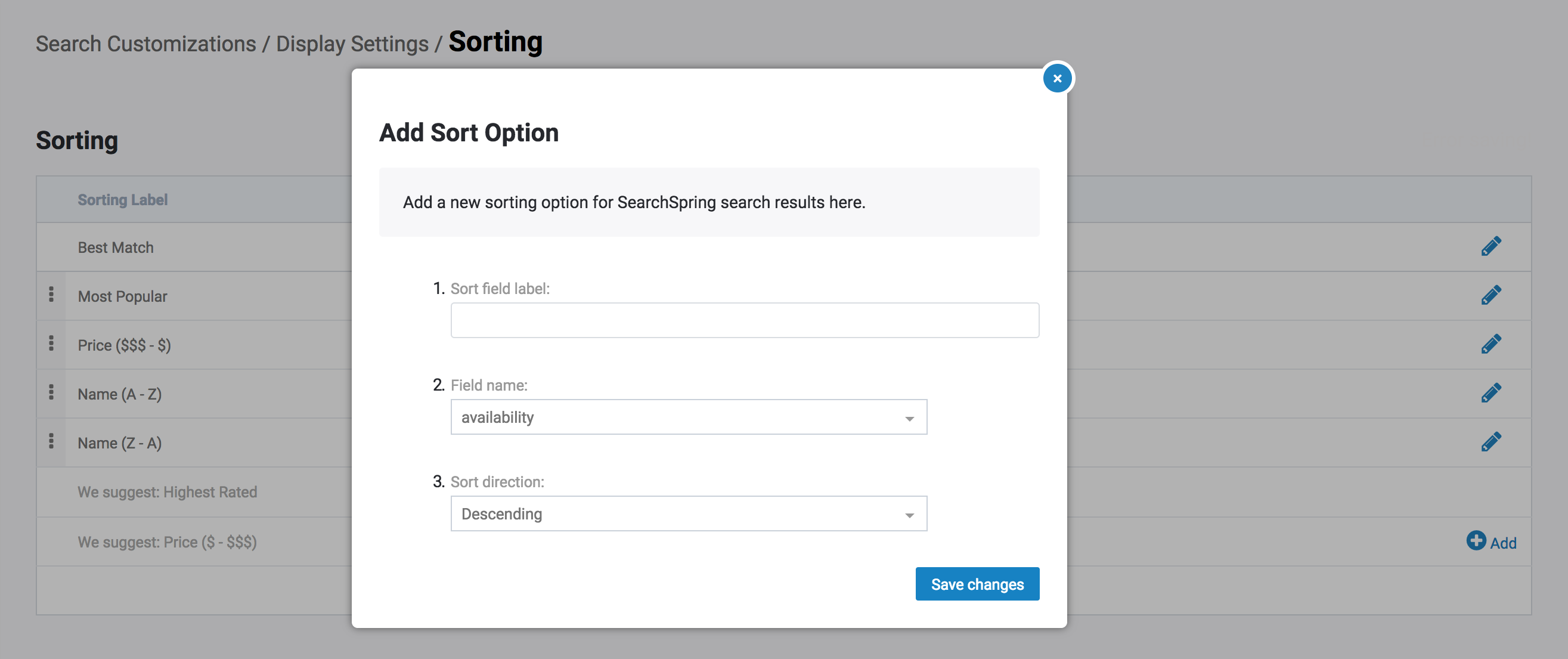Viewport: 1568px width, 659px height.
Task: Select the We suggest: Price ($ - $$$) row
Action: pyautogui.click(x=167, y=542)
